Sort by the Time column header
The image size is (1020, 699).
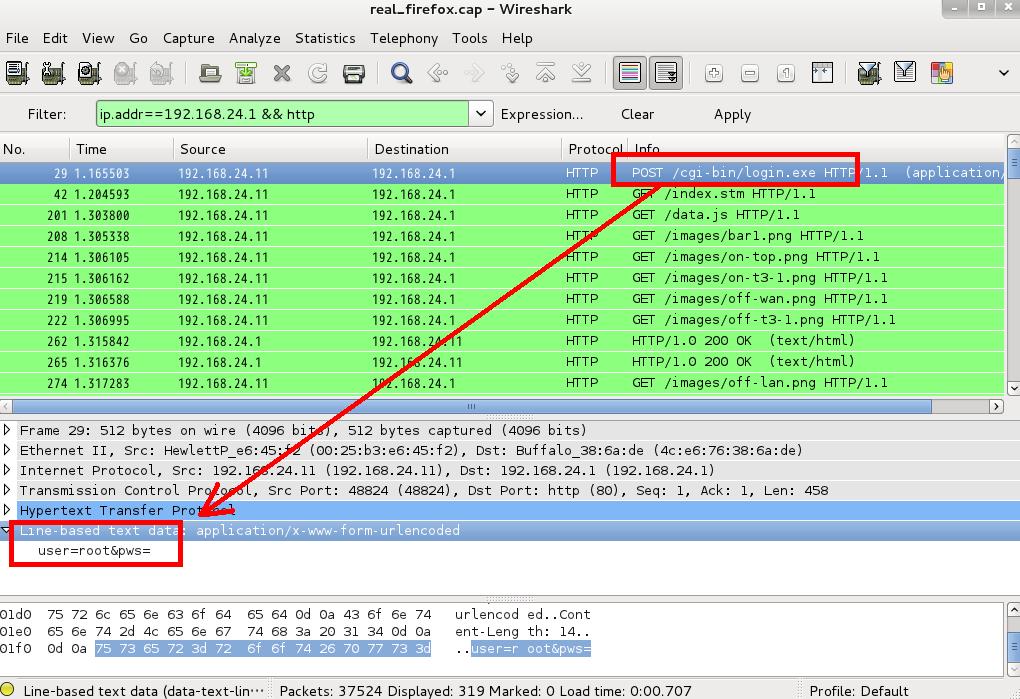pyautogui.click(x=121, y=149)
